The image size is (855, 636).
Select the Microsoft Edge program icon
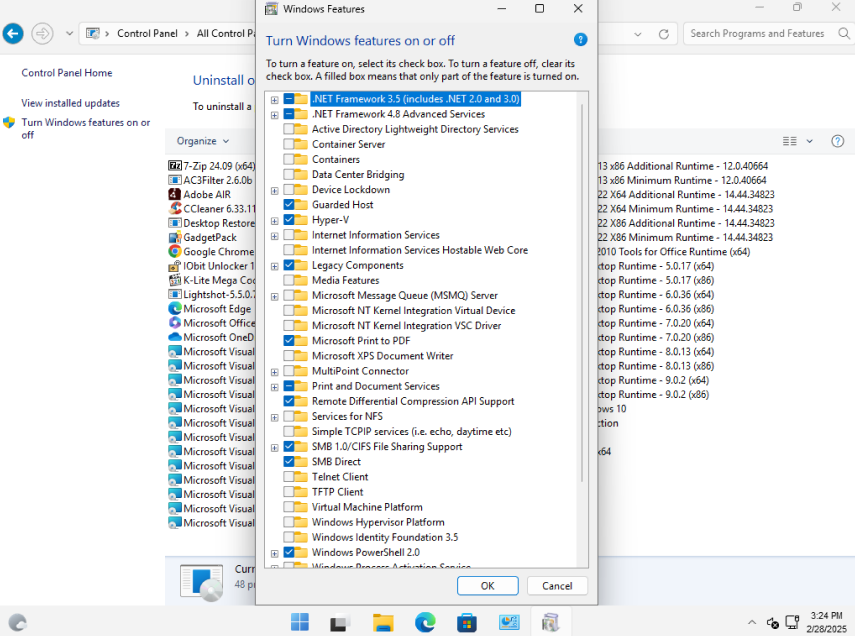tap(174, 309)
